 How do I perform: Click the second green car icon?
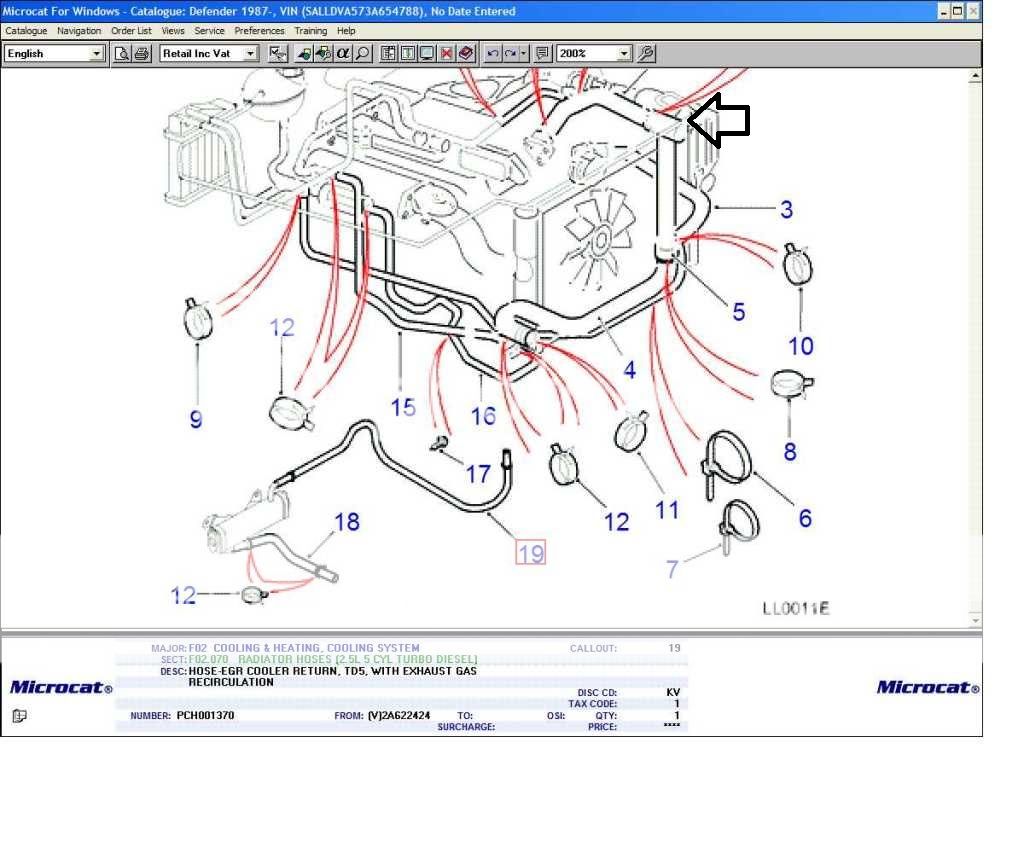coord(323,54)
